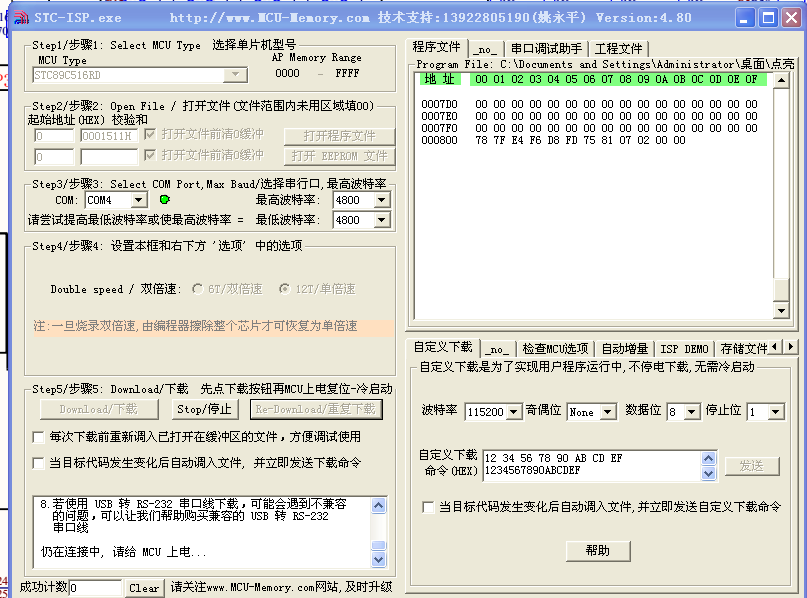Click message log scroll up arrow

[378, 505]
